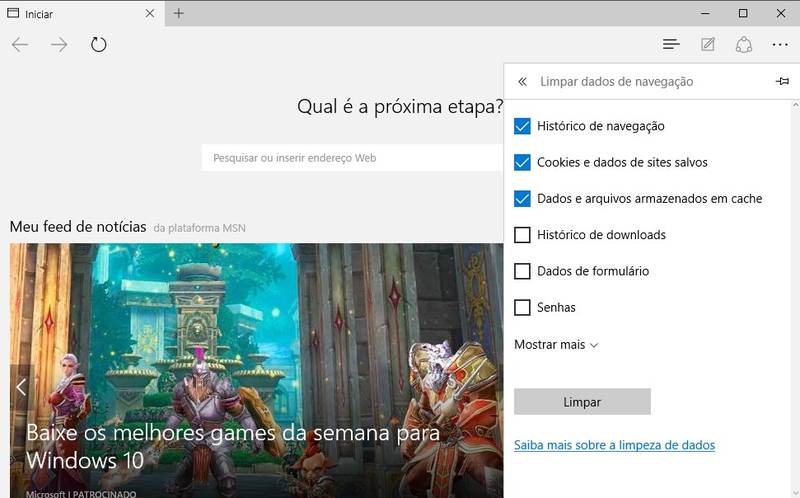Maximize the browser window

coord(743,14)
